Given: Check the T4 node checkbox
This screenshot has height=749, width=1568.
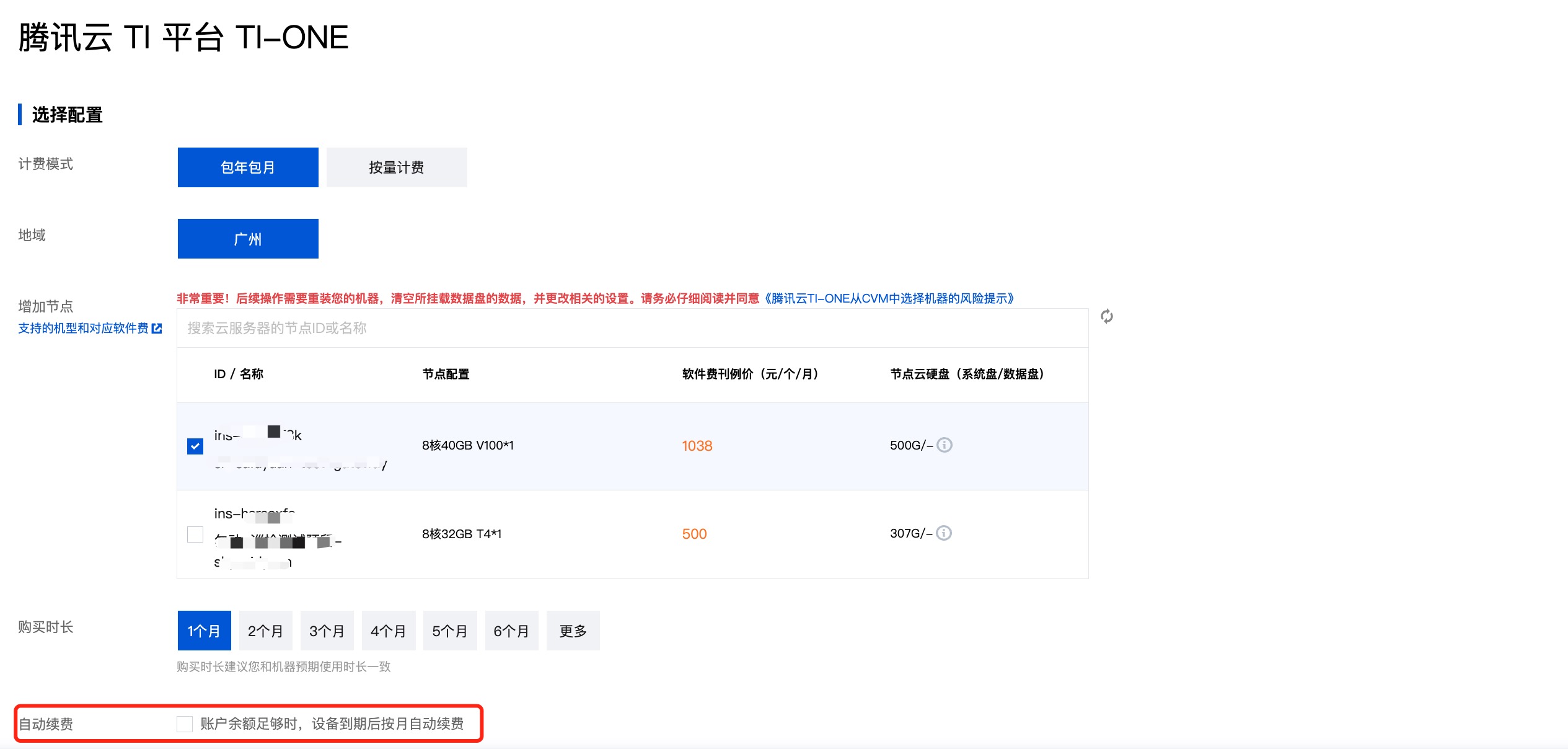Looking at the screenshot, I should [x=195, y=534].
